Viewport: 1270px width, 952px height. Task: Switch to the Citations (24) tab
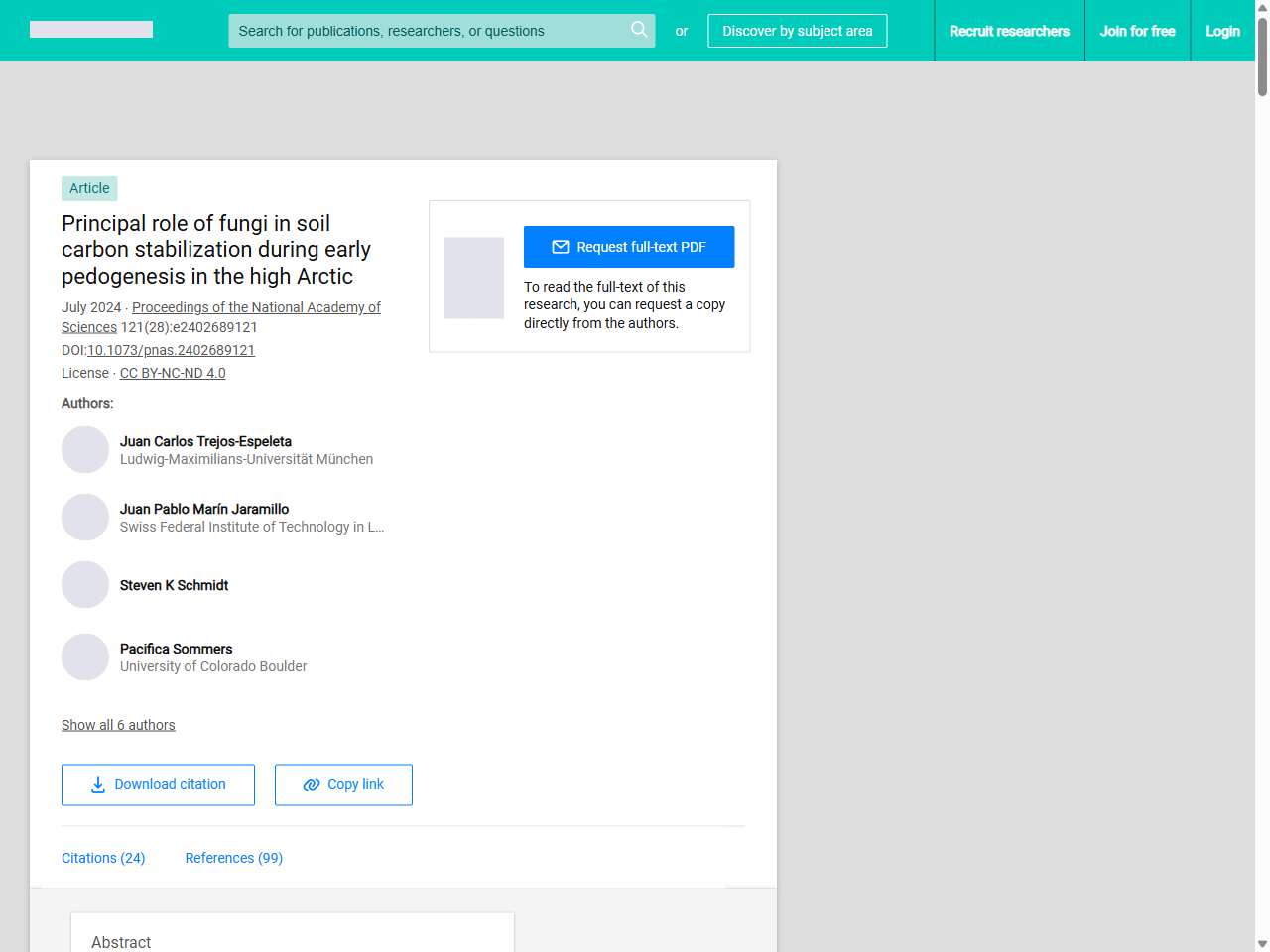tap(103, 858)
